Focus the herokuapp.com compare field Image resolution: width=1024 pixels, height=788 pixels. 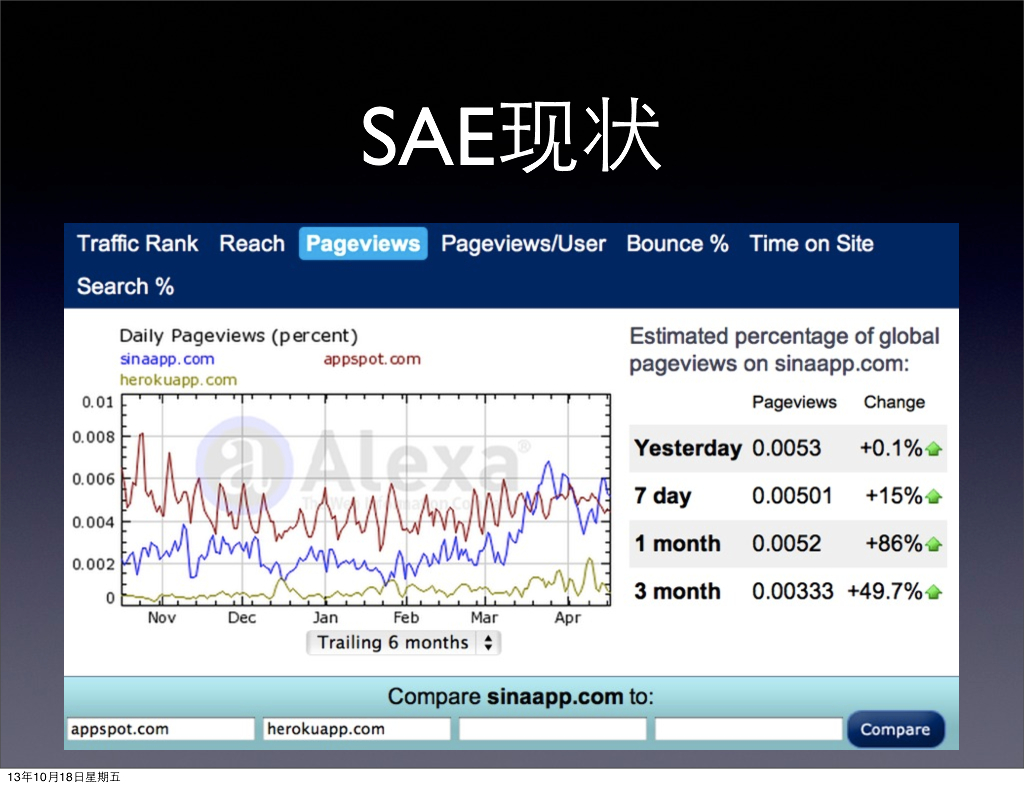coord(357,729)
